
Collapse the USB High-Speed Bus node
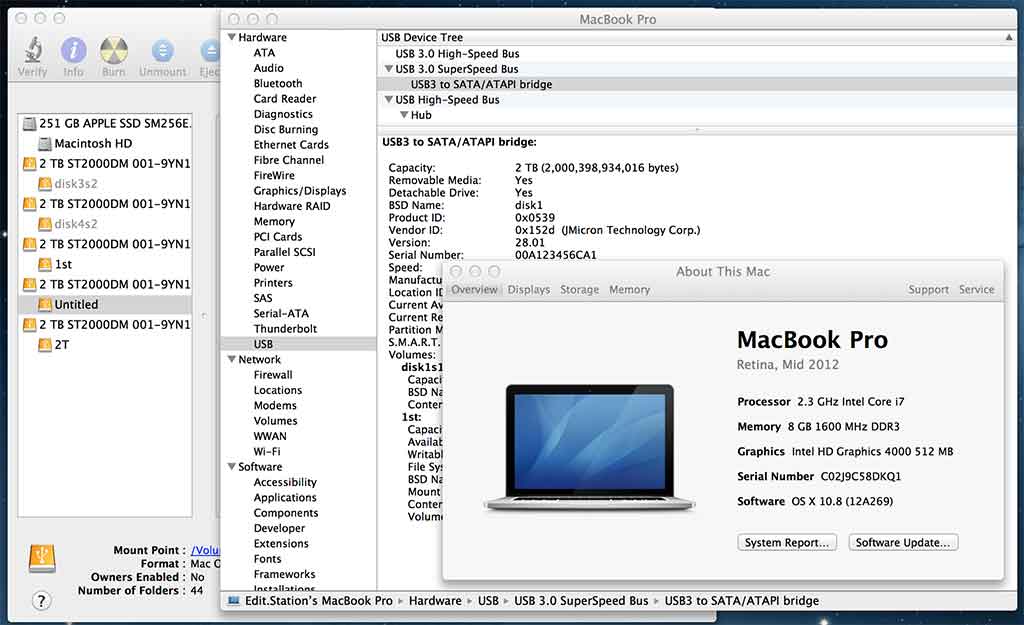389,99
